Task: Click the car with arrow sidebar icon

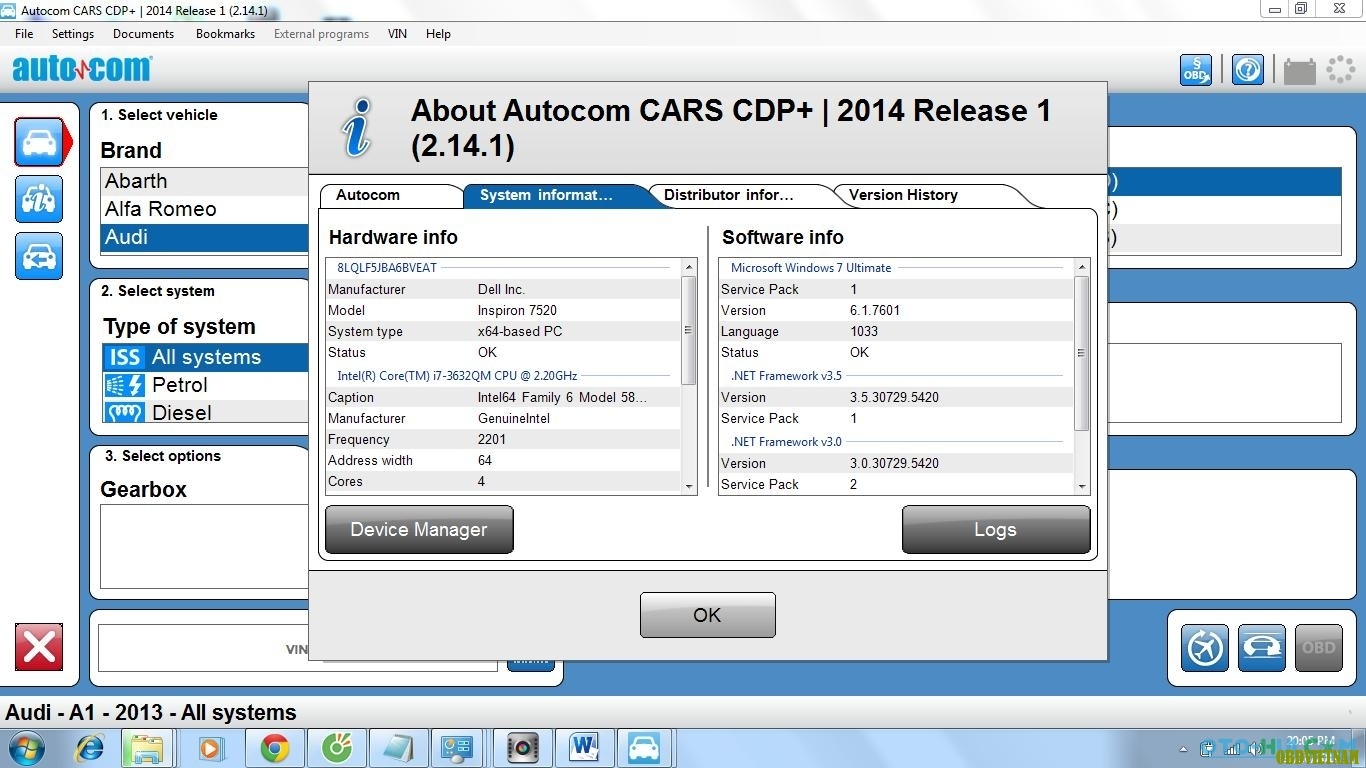Action: 39,256
